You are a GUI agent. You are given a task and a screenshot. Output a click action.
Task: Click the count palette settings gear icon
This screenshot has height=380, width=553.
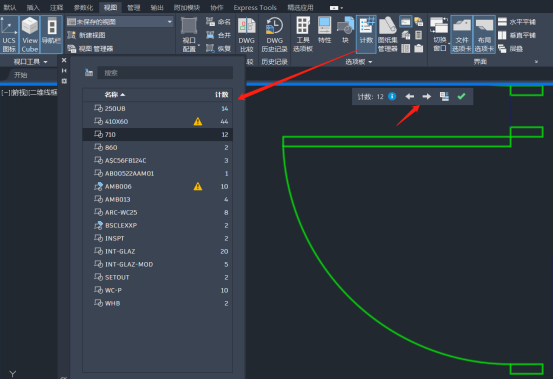[x=64, y=81]
